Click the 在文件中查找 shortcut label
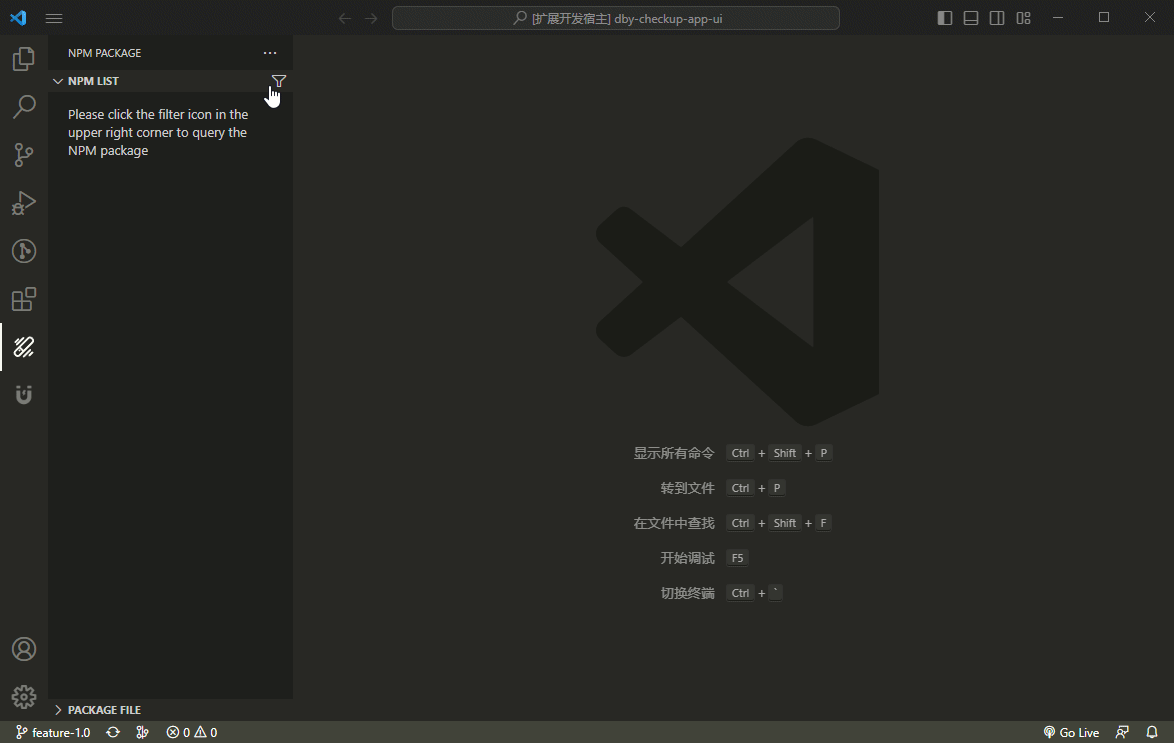 pos(674,524)
